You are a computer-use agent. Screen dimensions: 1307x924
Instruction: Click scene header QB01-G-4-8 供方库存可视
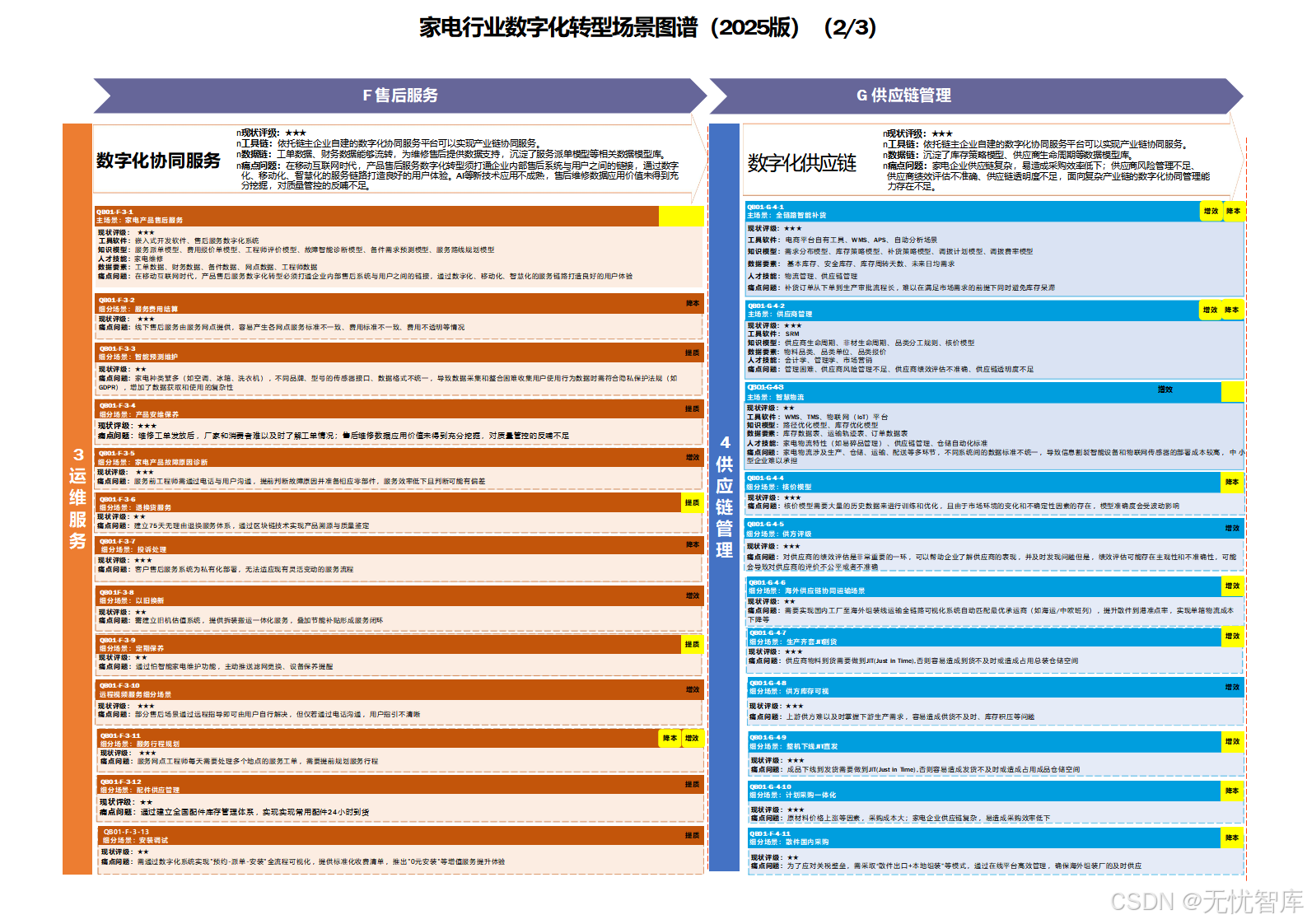coord(995,688)
